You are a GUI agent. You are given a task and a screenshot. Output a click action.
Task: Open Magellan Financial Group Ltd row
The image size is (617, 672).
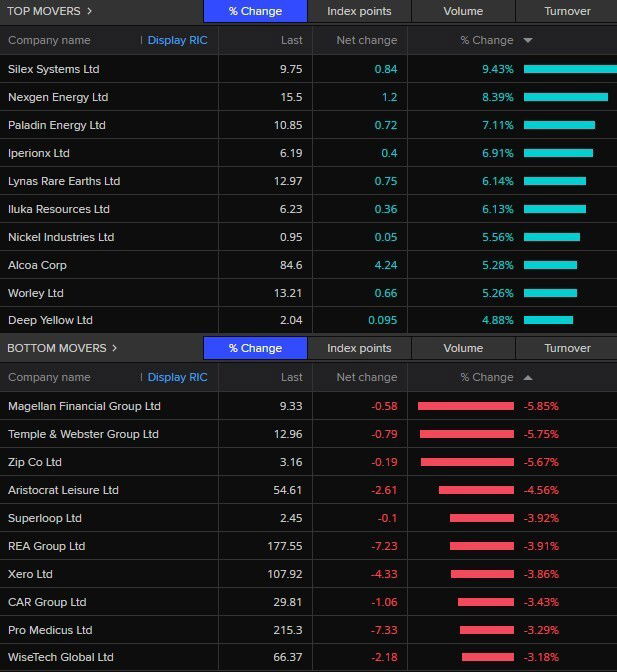[x=84, y=406]
